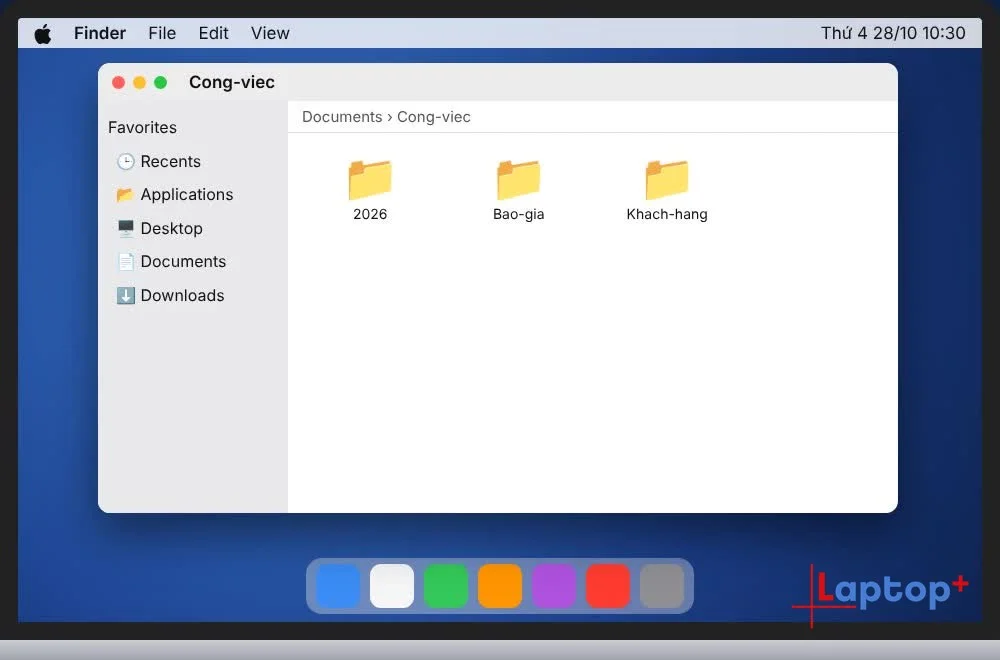The width and height of the screenshot is (1000, 660).
Task: Close the Cong-viec window with red button
Action: [x=119, y=82]
